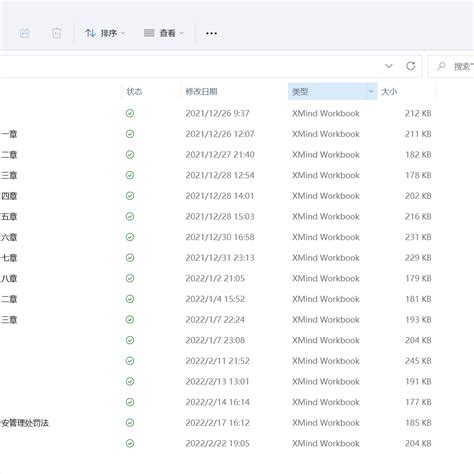Image resolution: width=474 pixels, height=474 pixels.
Task: Click sync status icon for 2022/1/7 22:24 row
Action: coord(130,320)
